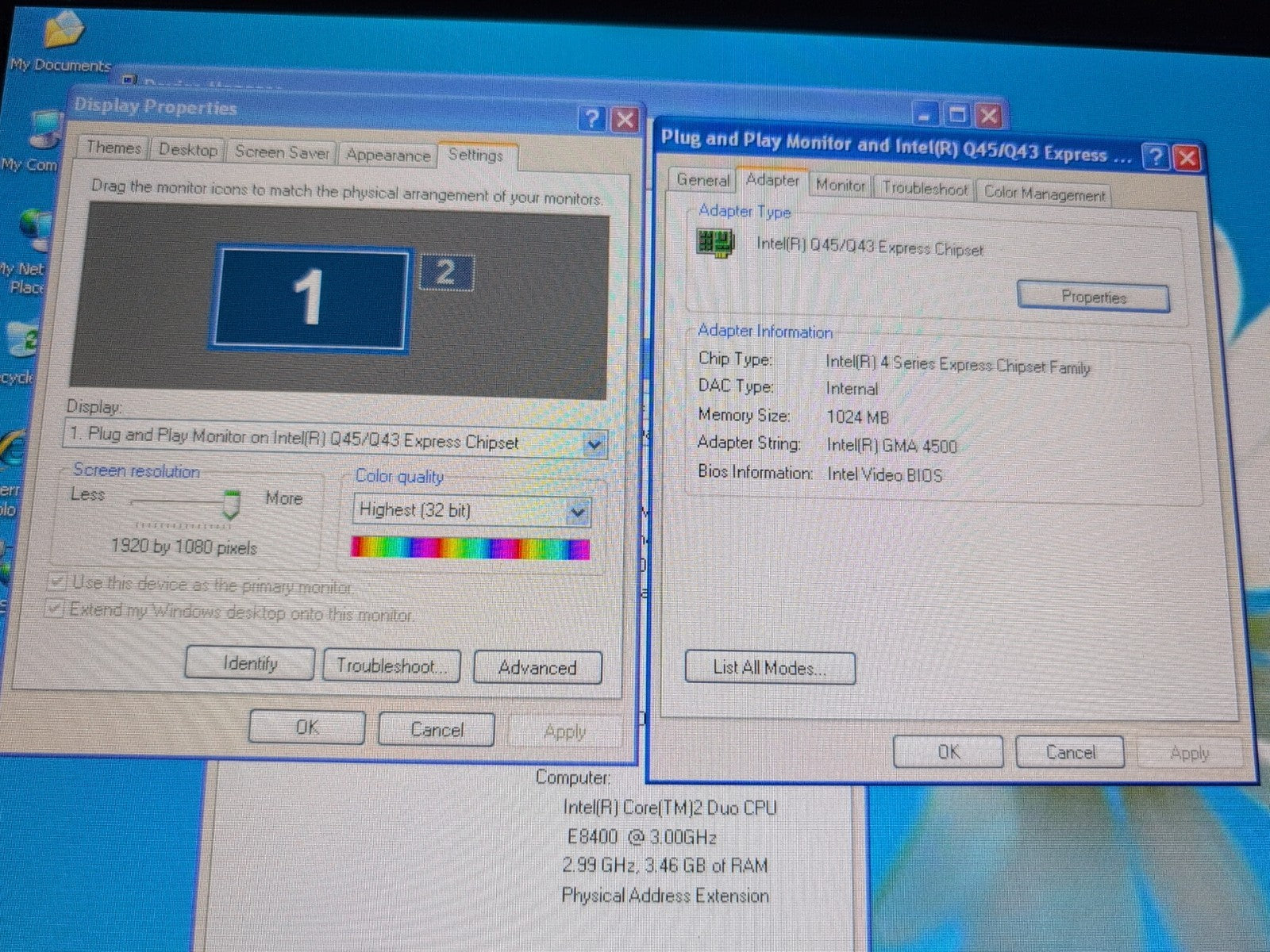
Task: Select the Settings tab in Display Properties
Action: tap(475, 155)
